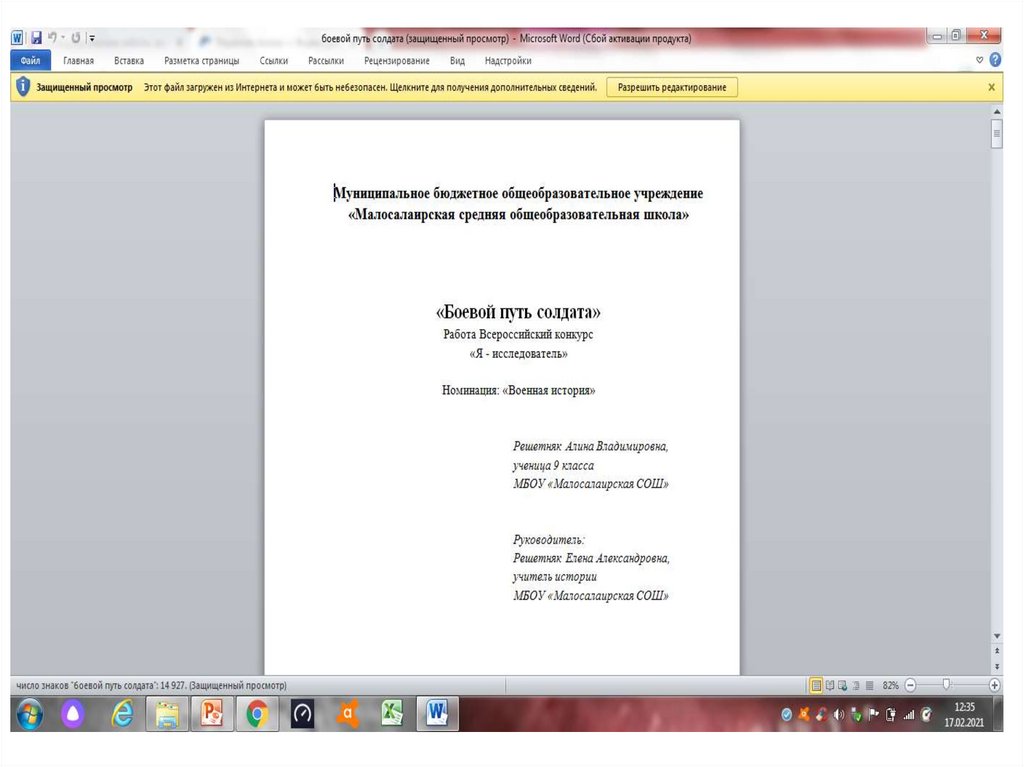Switch to Excel in the taskbar
Screen dimensions: 1024x767
392,713
